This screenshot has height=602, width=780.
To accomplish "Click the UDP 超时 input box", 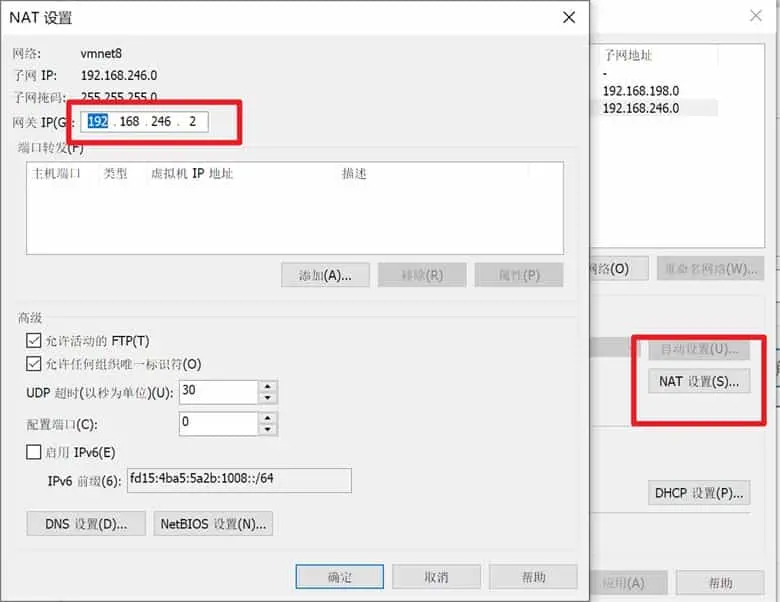I will 218,392.
